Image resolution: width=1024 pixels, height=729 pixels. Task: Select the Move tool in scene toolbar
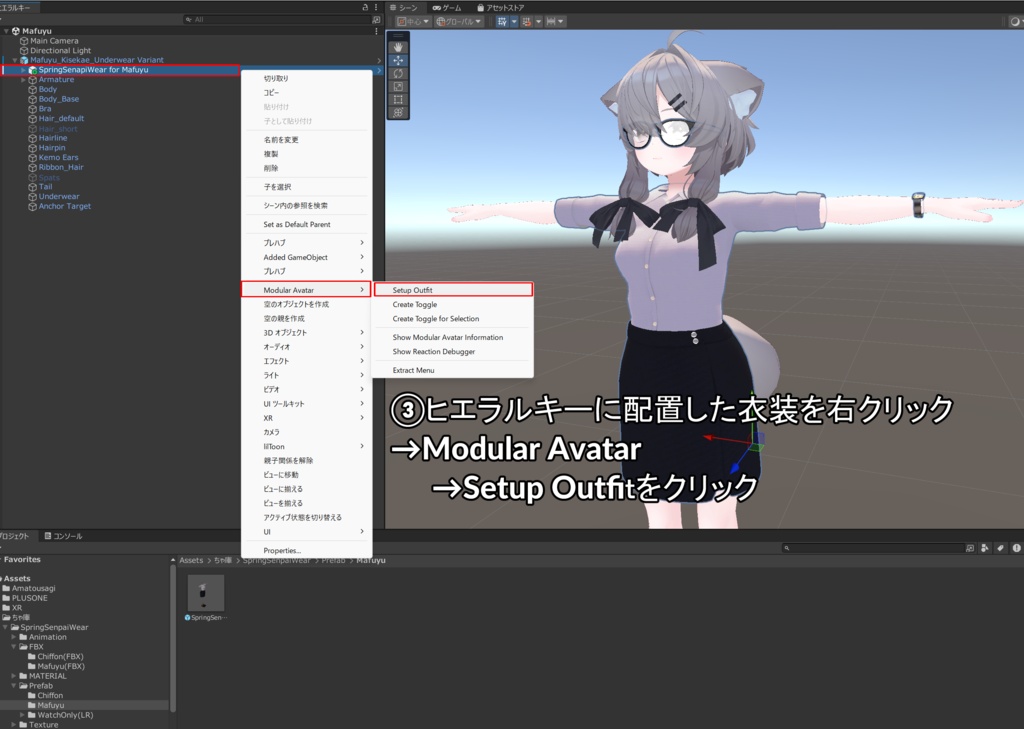click(398, 60)
